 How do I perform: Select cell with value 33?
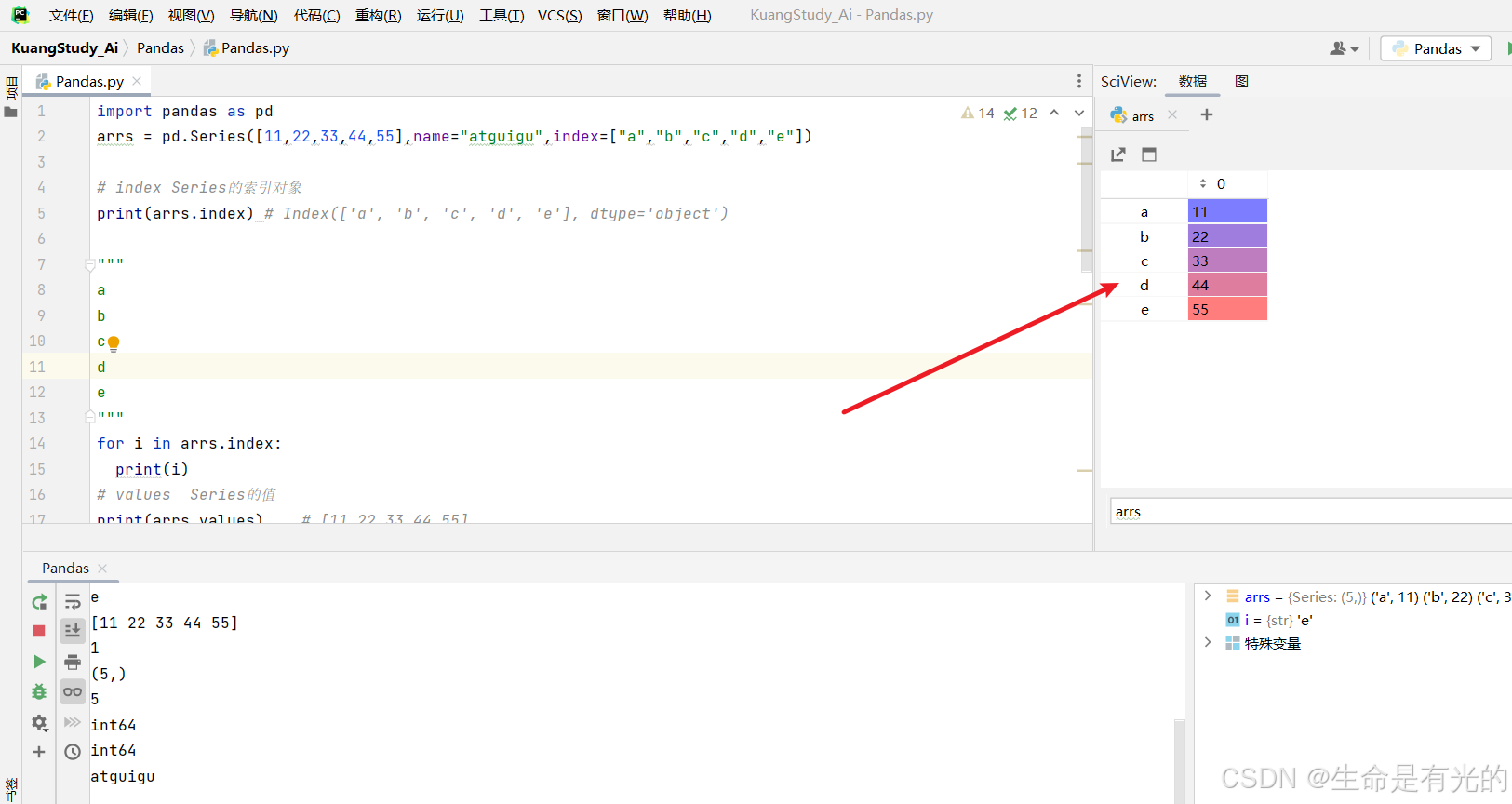pos(1227,261)
